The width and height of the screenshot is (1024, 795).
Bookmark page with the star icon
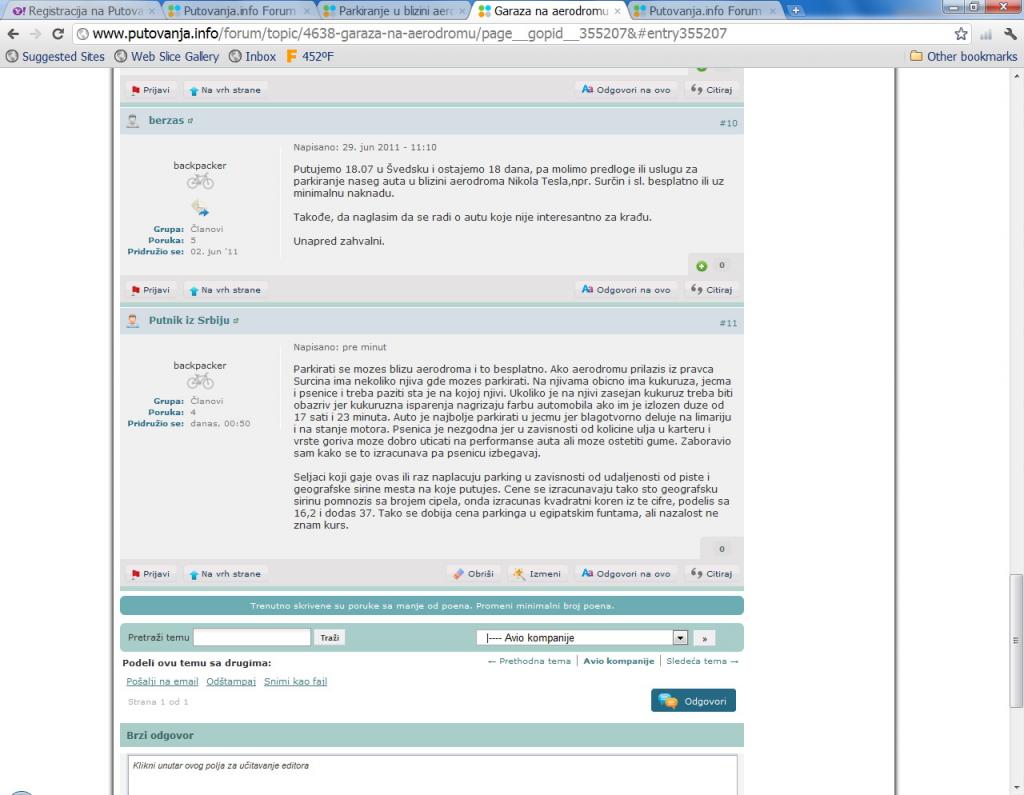(x=961, y=33)
